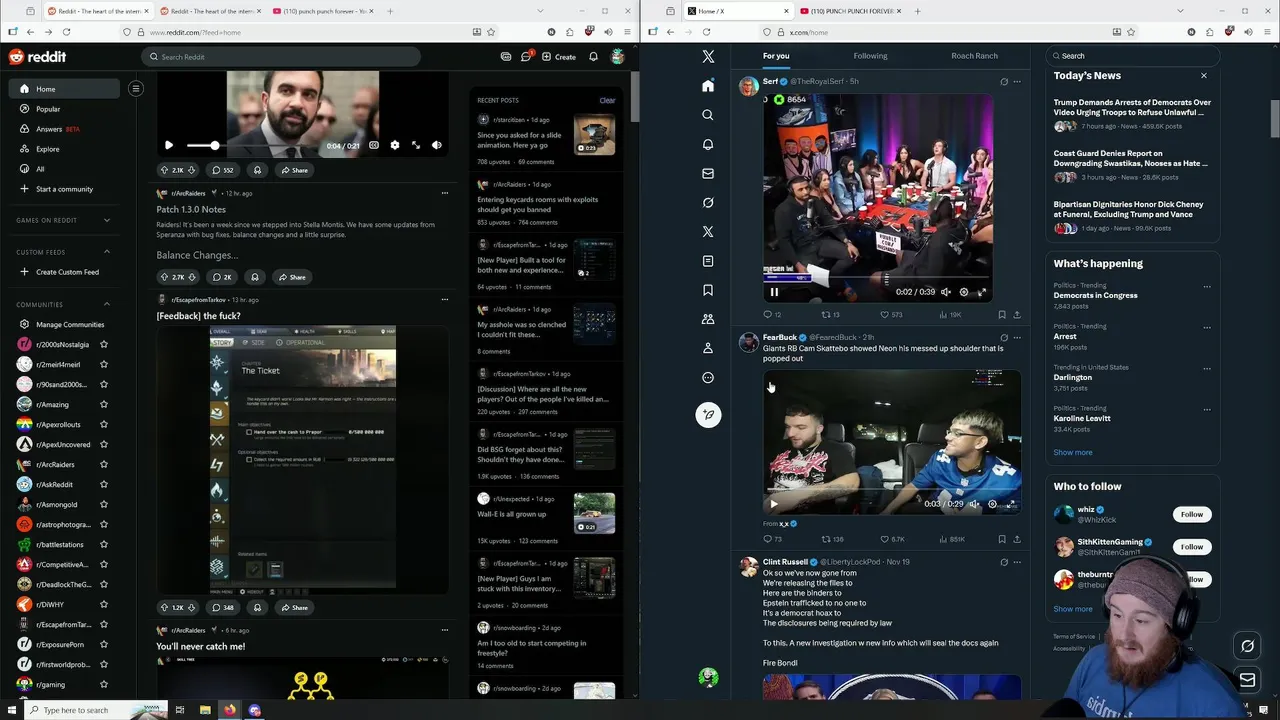Favorite r/Amazing with star

[104, 405]
